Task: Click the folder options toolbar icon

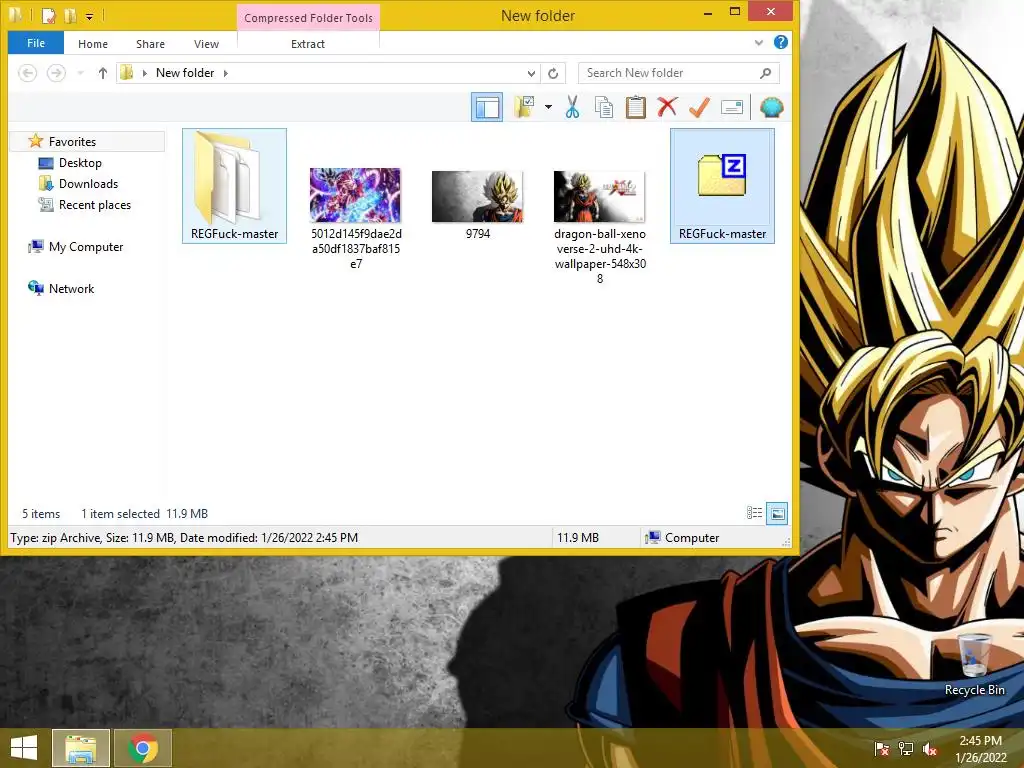Action: (x=524, y=107)
